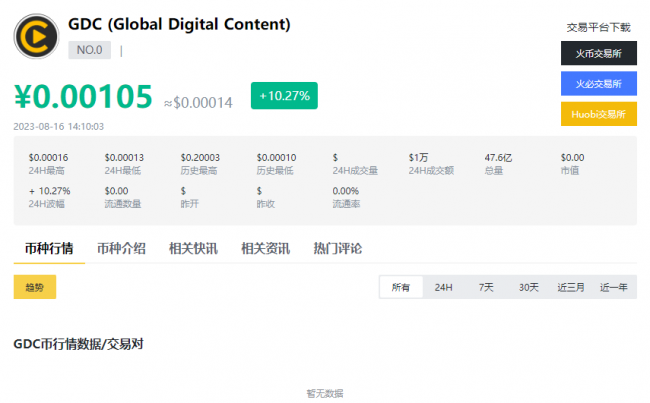Screen dimensions: 650x403
Task: Select the 7天 time range
Action: [x=486, y=287]
